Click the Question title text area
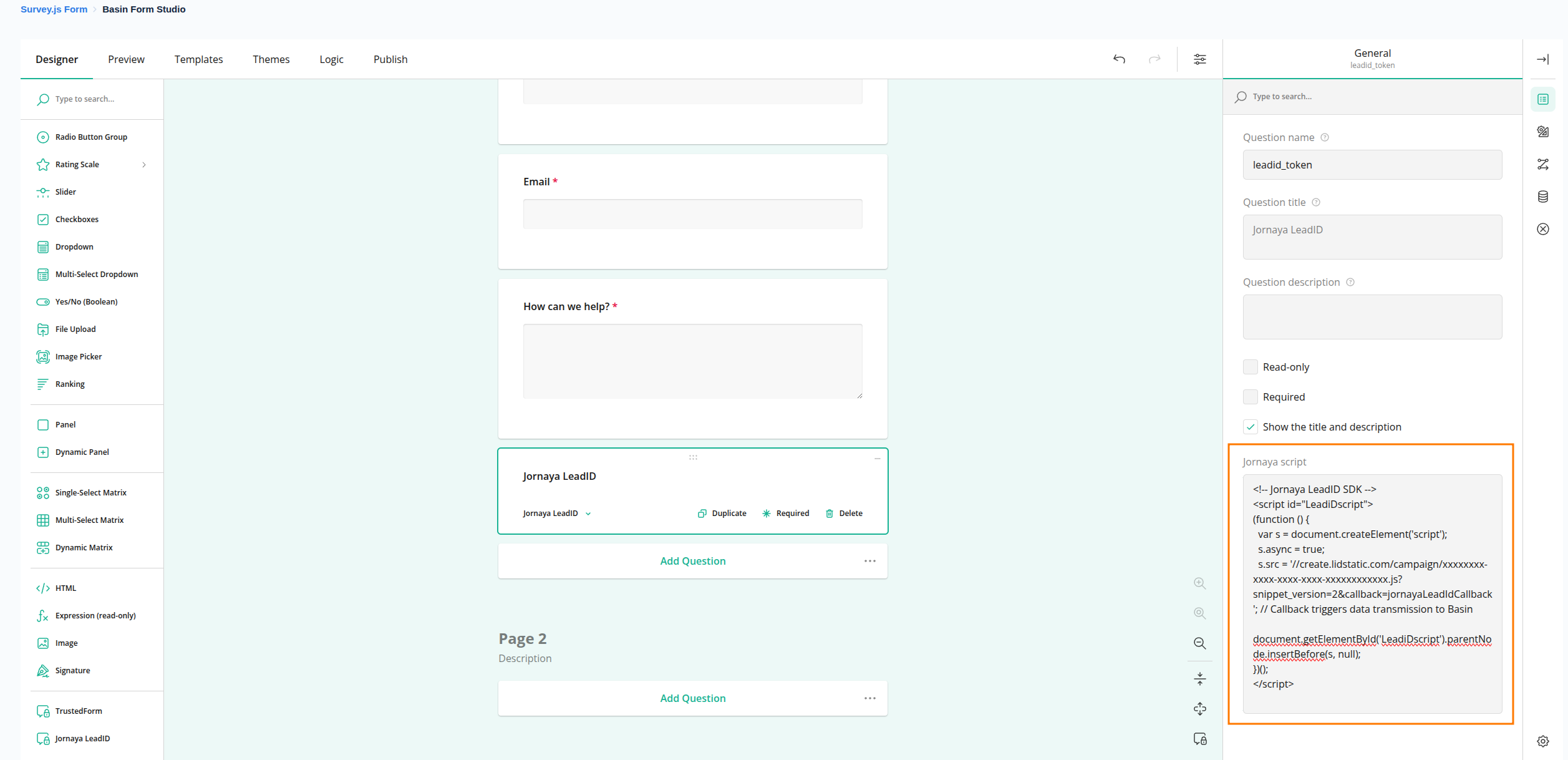 tap(1372, 237)
